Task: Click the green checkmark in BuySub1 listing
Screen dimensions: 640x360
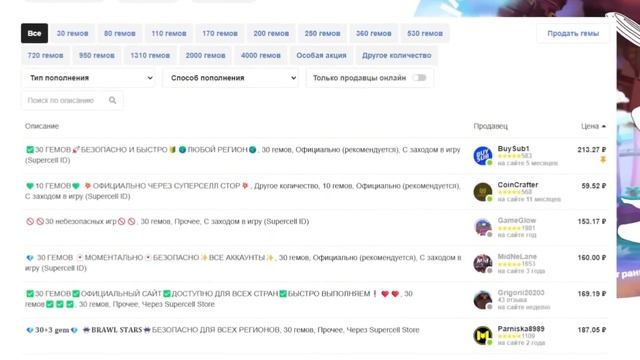Action: click(x=30, y=150)
